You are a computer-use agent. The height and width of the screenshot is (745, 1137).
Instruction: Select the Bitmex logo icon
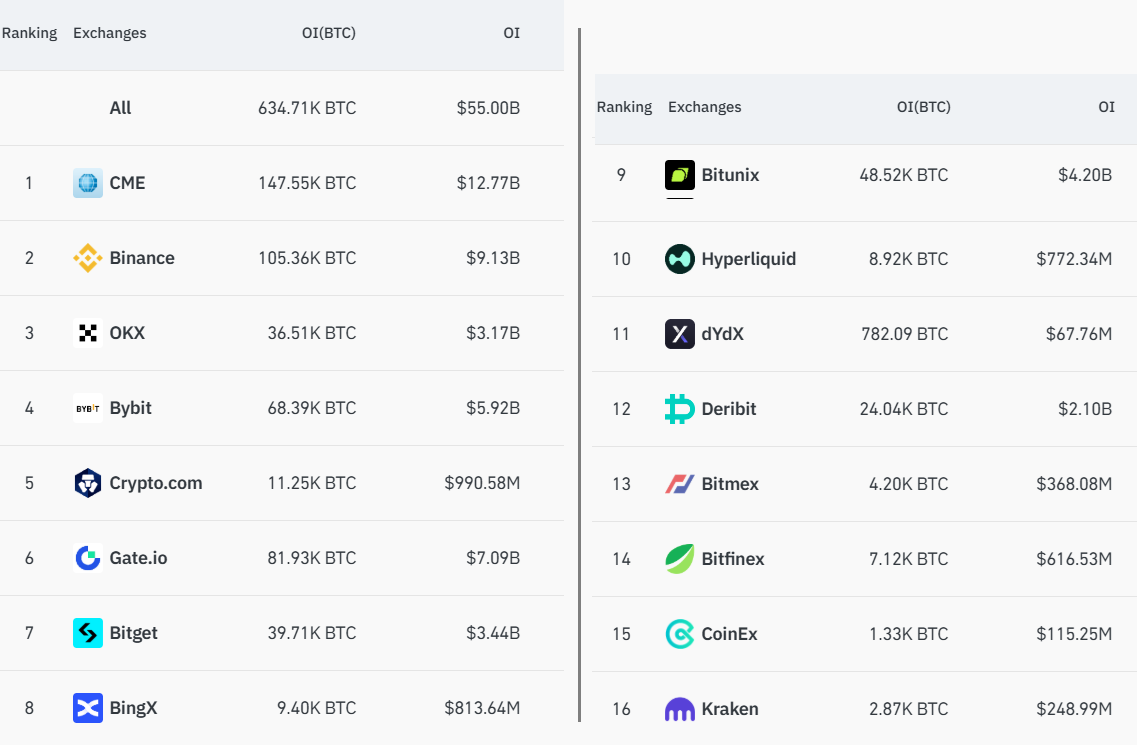click(x=680, y=484)
